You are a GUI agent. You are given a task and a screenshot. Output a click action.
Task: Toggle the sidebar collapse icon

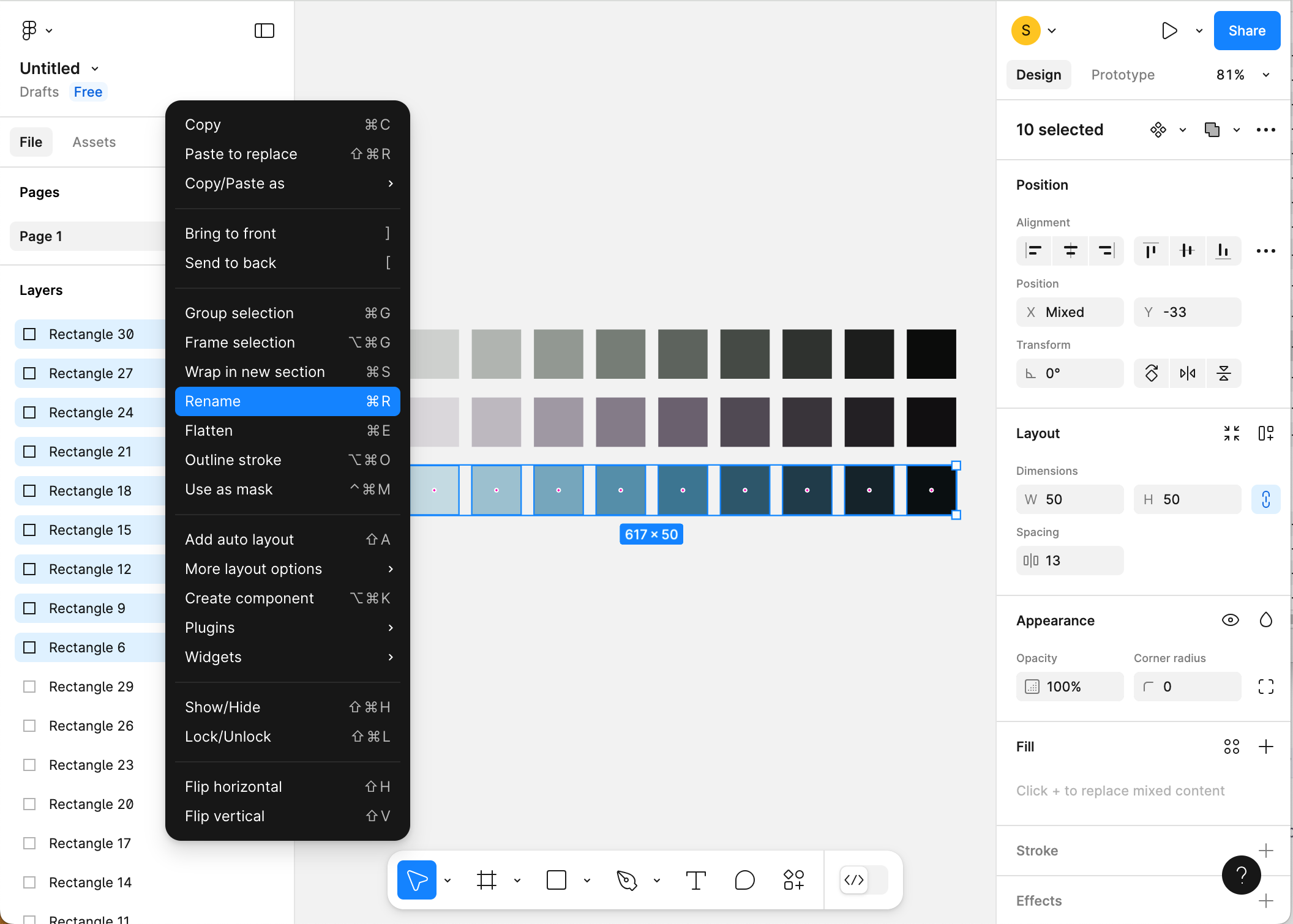pyautogui.click(x=264, y=31)
